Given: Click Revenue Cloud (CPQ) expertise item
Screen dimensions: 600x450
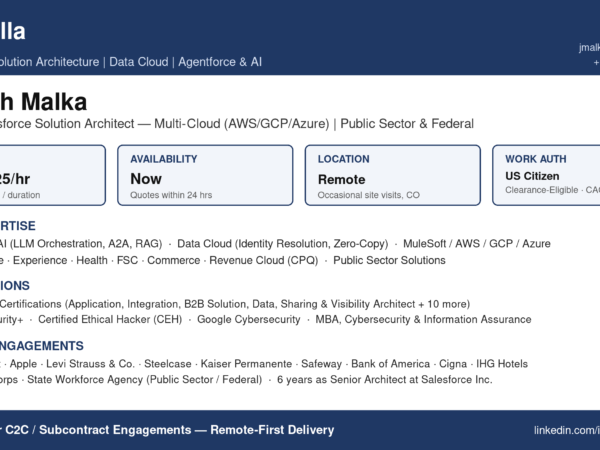Looking at the screenshot, I should (x=264, y=260).
